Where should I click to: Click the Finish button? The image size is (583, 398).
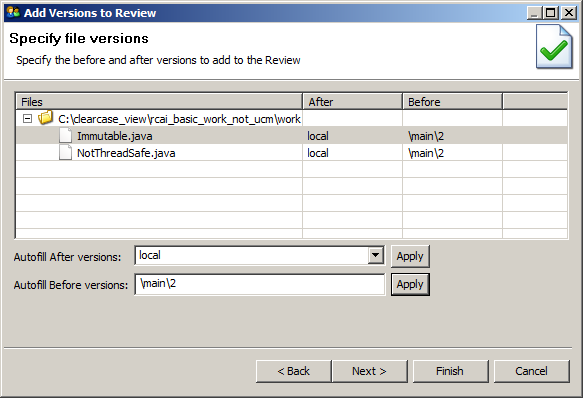[450, 371]
